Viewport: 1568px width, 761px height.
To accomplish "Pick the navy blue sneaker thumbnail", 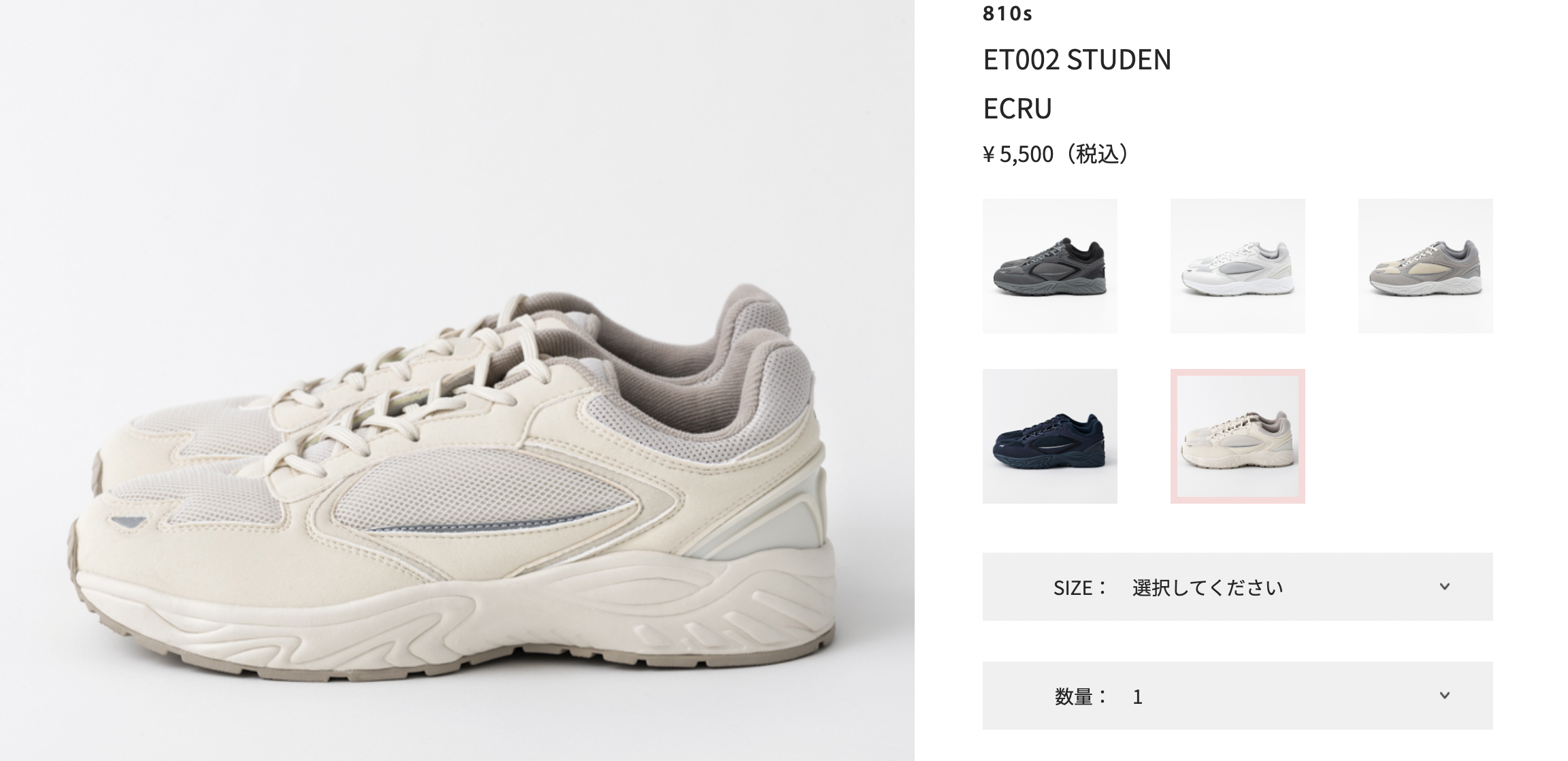I will 1049,436.
